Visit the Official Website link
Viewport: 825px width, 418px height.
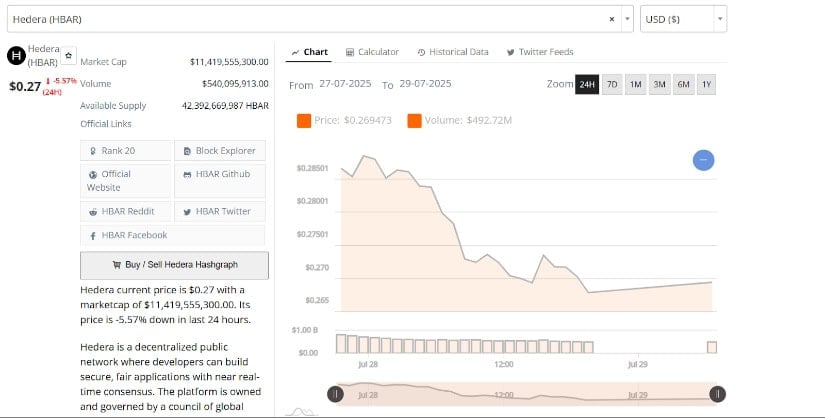pos(125,181)
